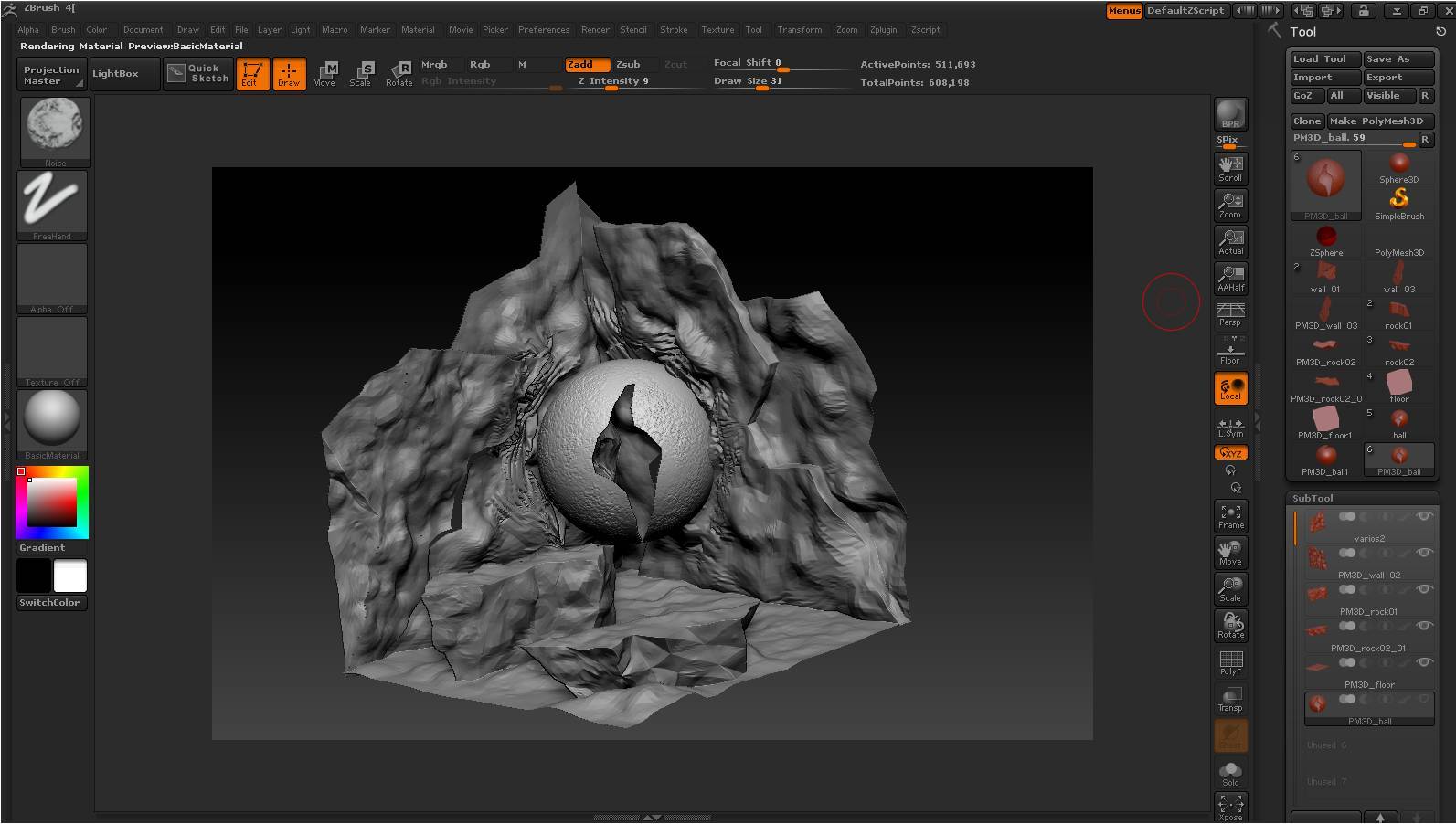1456x824 pixels.
Task: Select the Scale tool in top toolbar
Action: [361, 73]
